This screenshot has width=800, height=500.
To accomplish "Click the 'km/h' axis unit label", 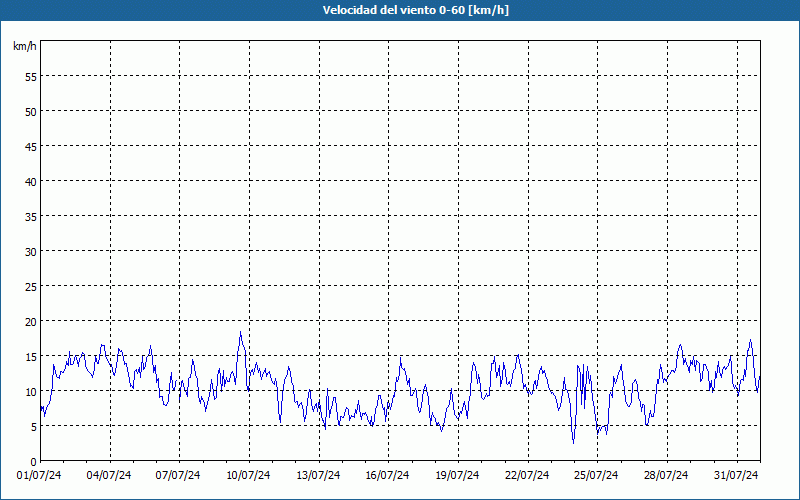I will [25, 46].
